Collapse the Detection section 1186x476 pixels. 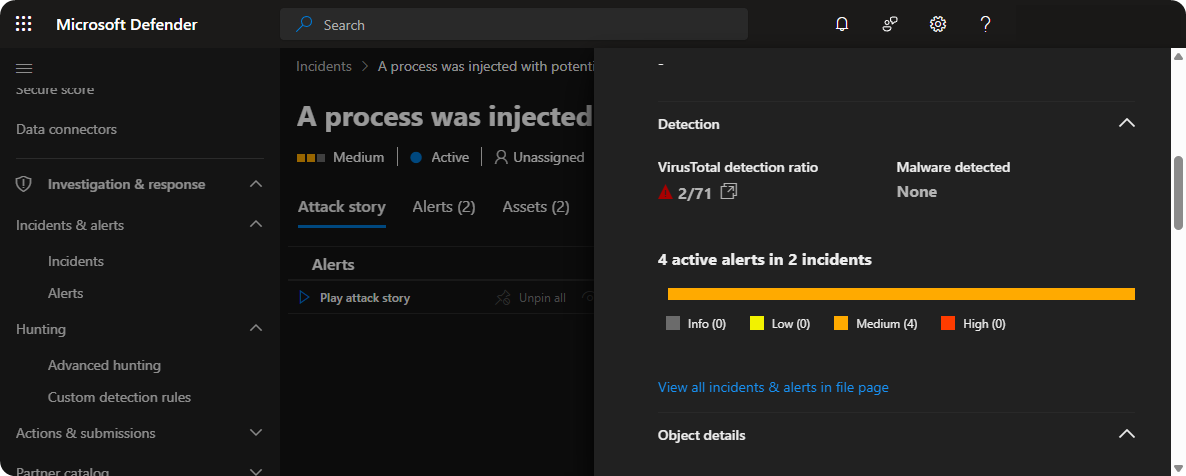click(x=1126, y=123)
